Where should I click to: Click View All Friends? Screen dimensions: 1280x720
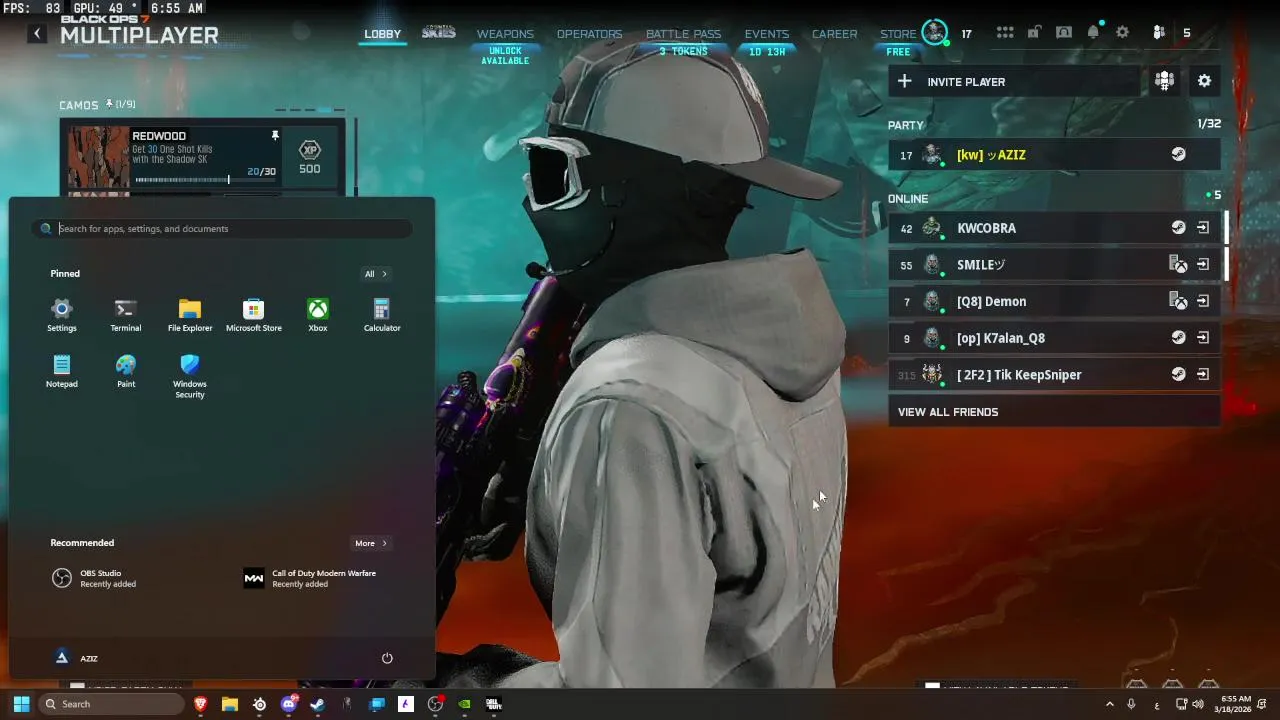tap(1054, 412)
